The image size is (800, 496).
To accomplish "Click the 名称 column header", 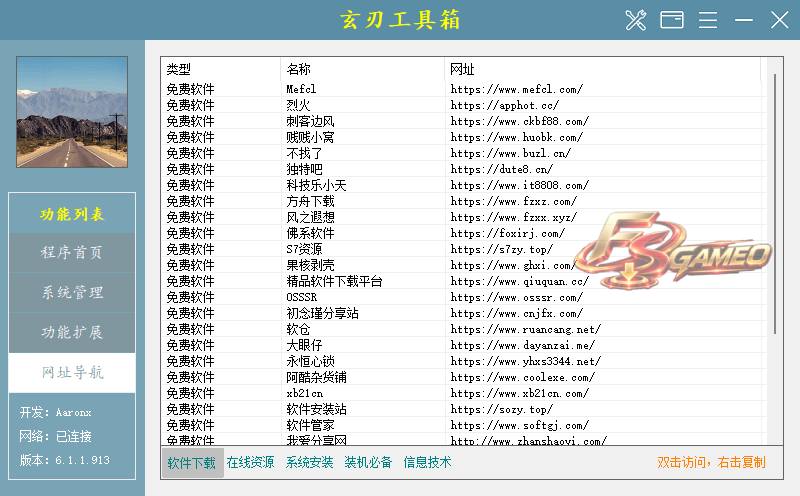I will point(362,69).
